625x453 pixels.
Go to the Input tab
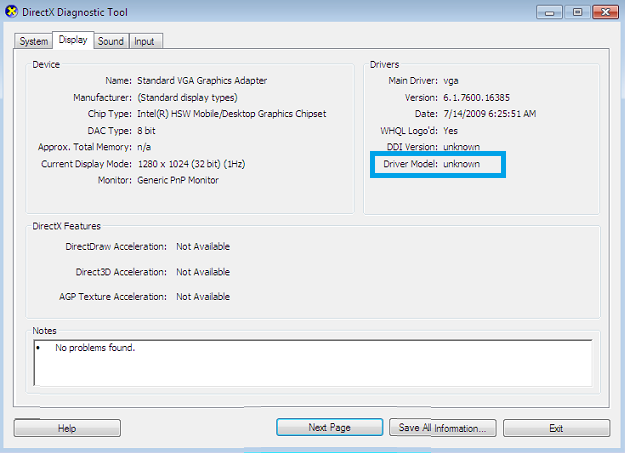144,41
